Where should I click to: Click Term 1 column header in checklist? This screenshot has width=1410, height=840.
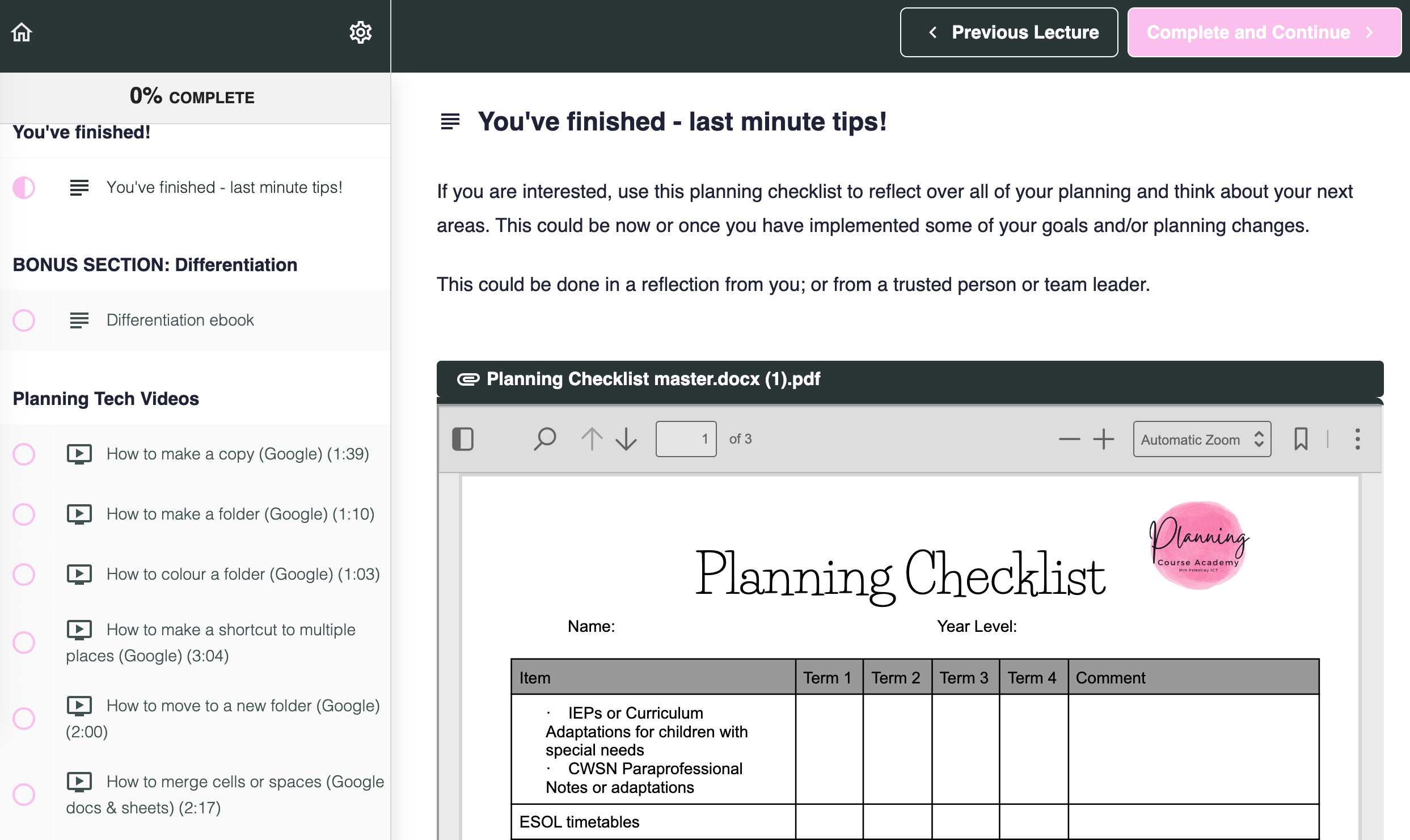click(x=829, y=677)
